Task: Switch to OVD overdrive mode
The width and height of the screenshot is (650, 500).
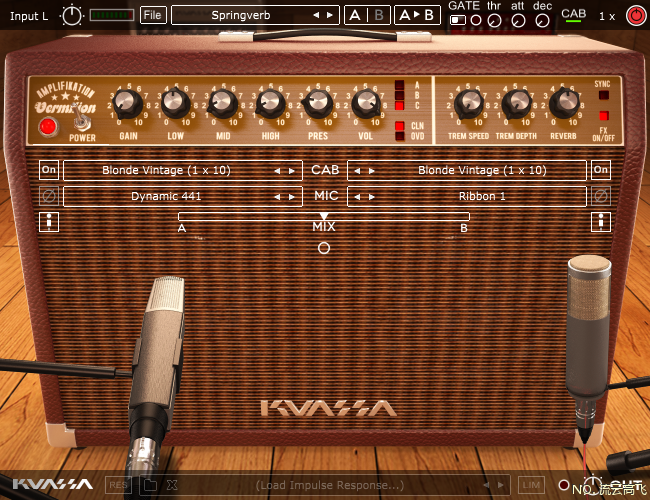Action: (400, 136)
